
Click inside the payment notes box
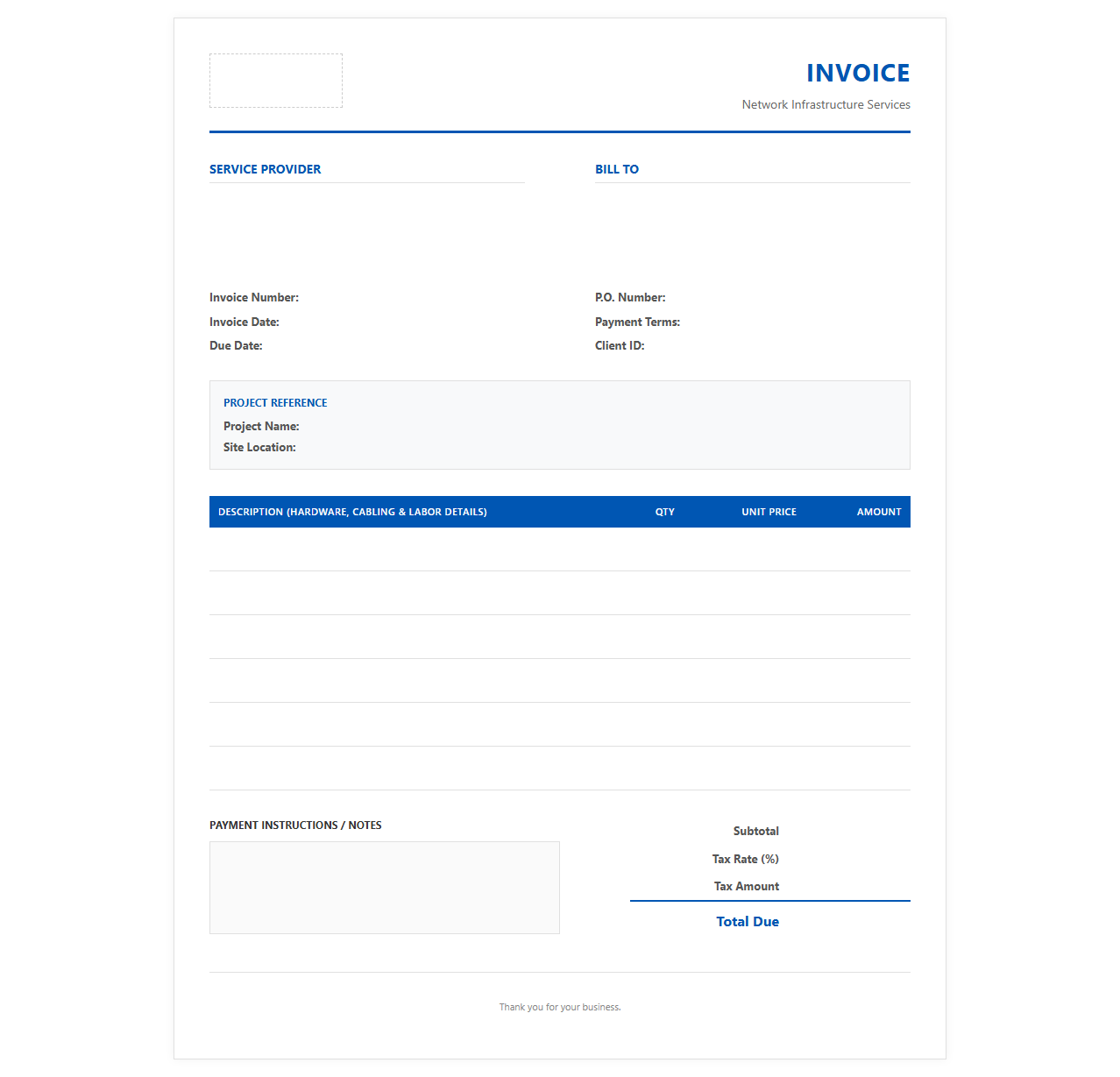[385, 888]
